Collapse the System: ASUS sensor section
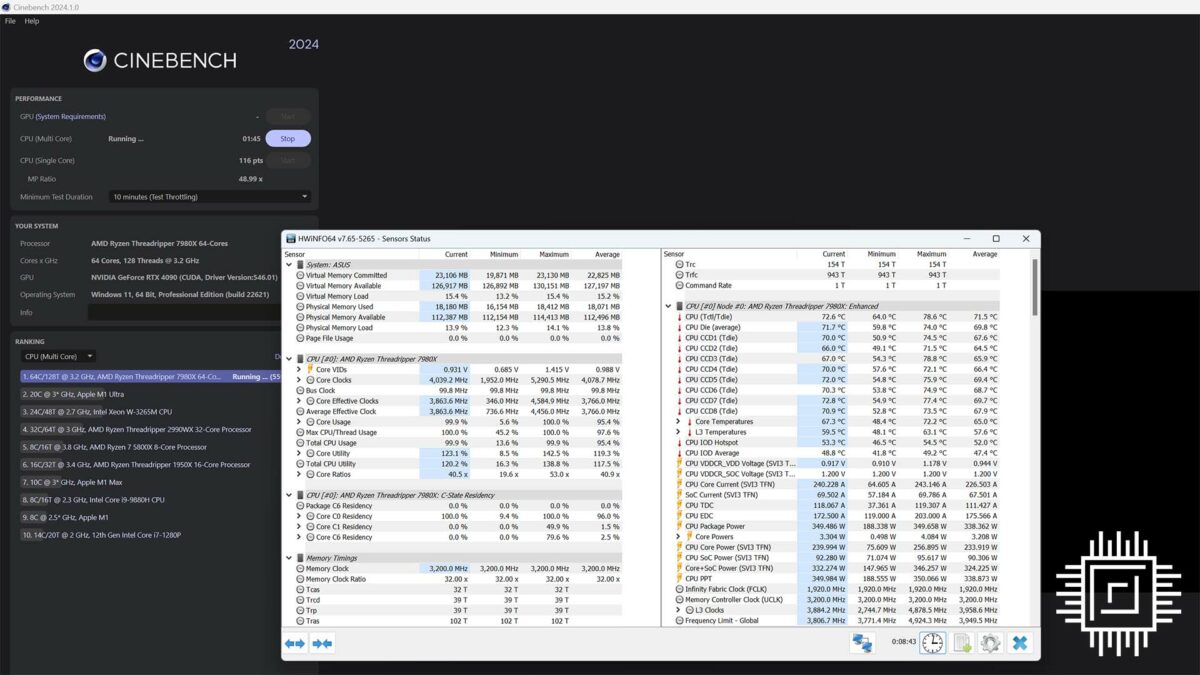 289,265
